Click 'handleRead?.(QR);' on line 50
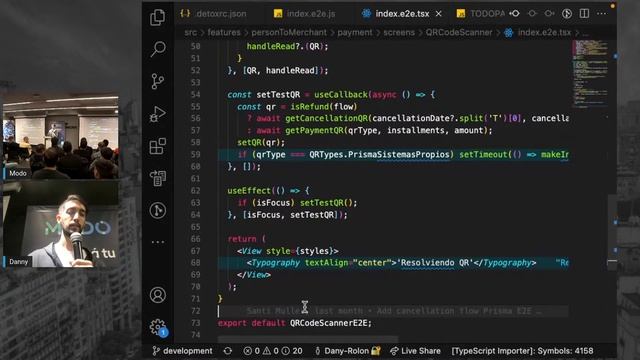The width and height of the screenshot is (640, 360). [x=287, y=47]
